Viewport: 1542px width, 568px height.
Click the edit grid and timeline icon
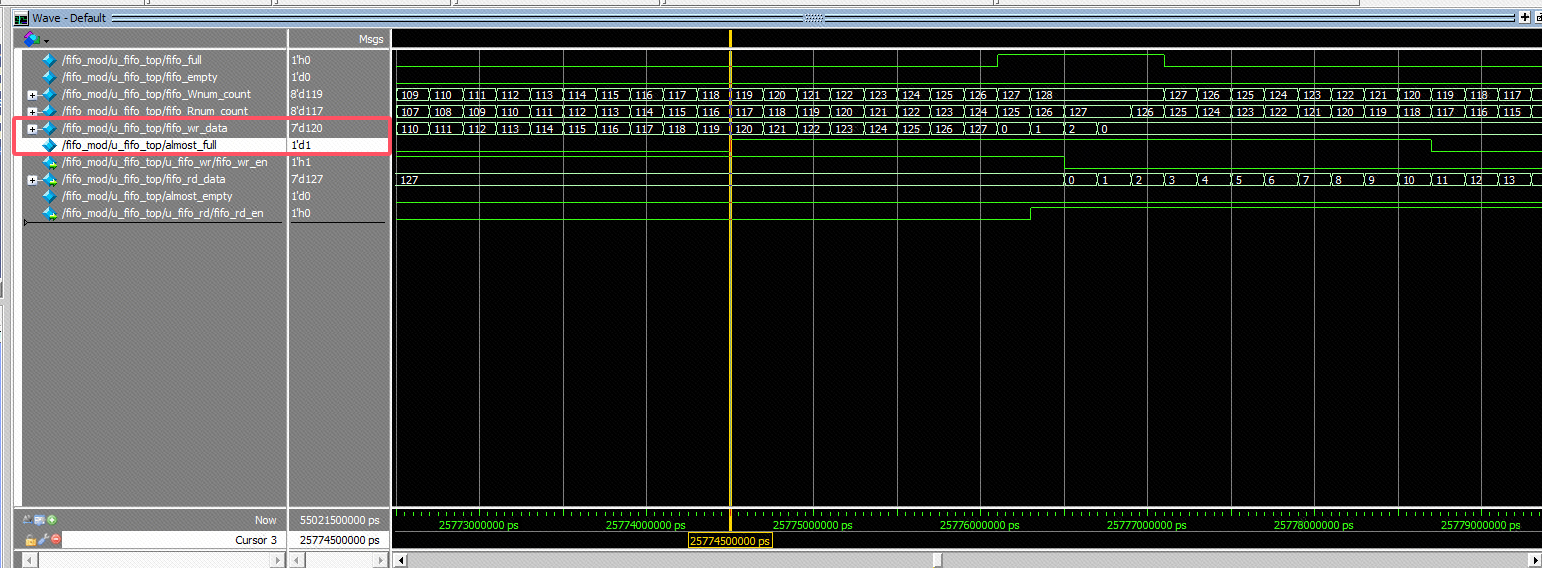40,520
